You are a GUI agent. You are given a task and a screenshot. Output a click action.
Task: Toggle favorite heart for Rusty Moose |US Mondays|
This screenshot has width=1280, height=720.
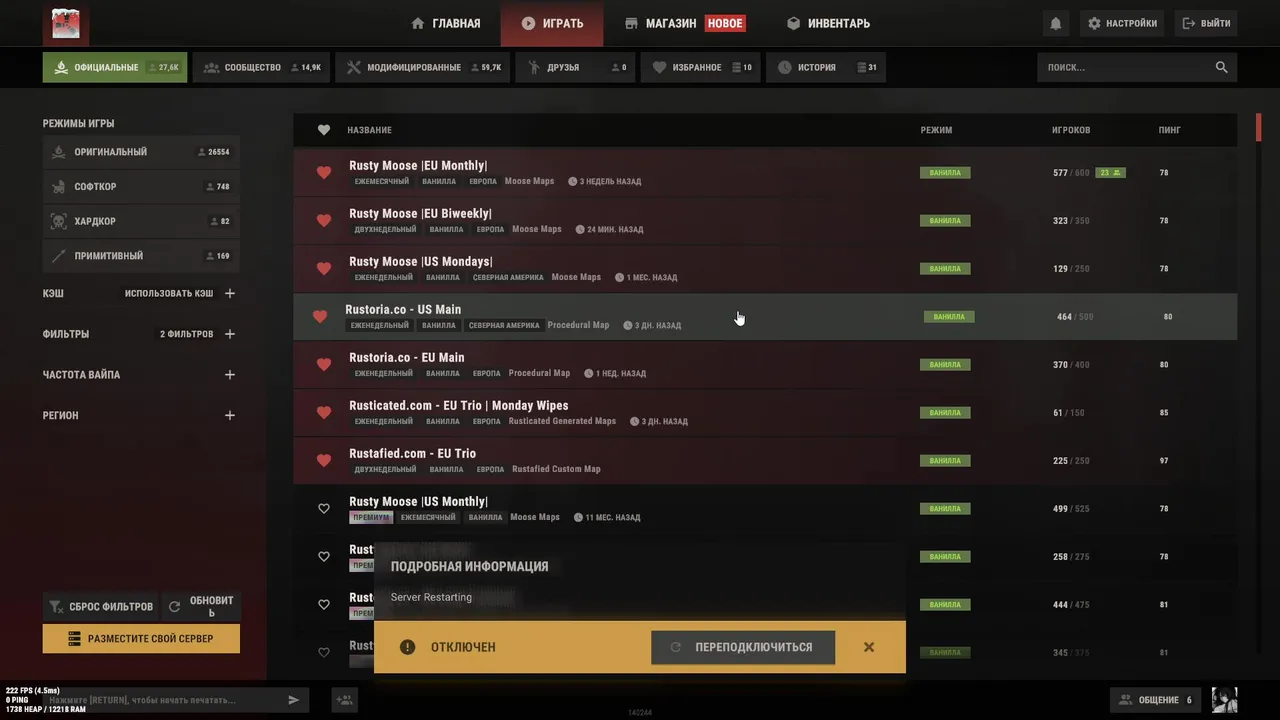click(324, 269)
